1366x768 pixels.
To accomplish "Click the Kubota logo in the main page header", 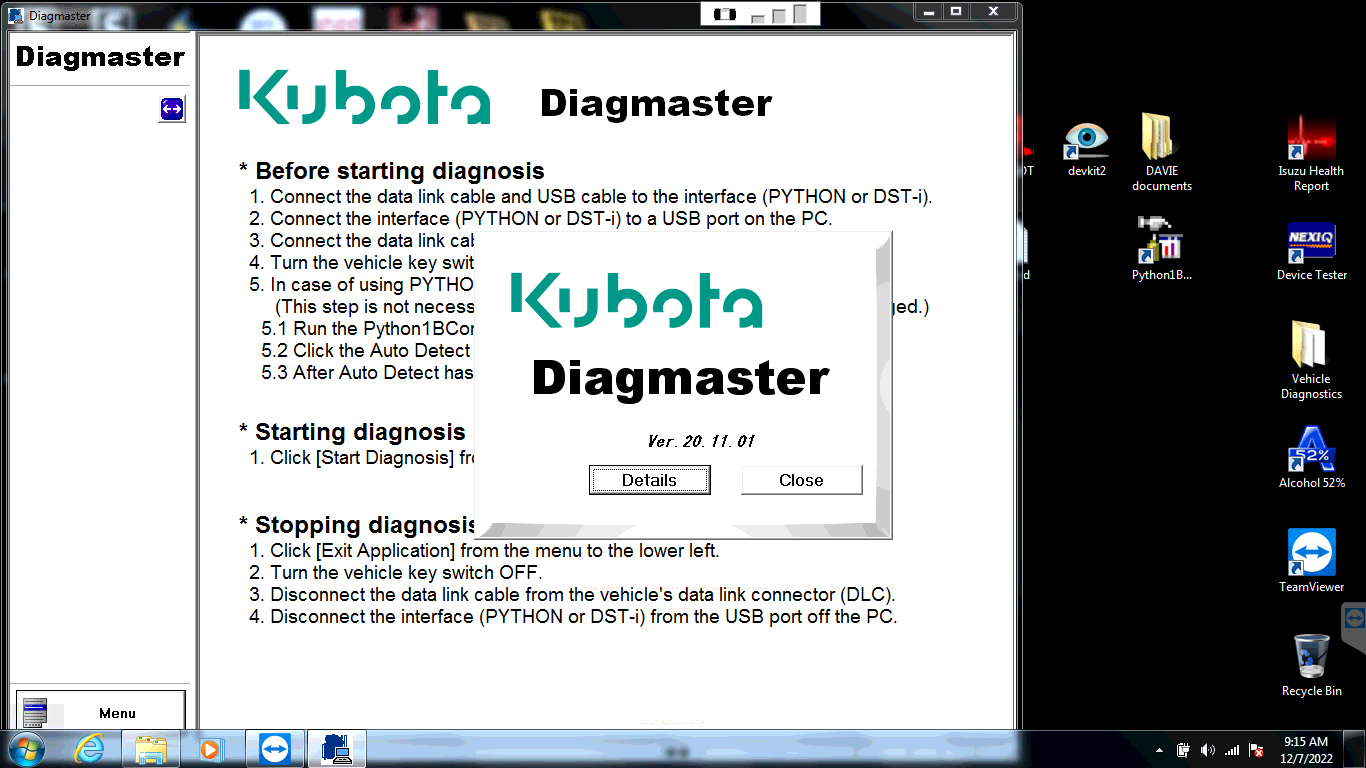I will point(365,97).
